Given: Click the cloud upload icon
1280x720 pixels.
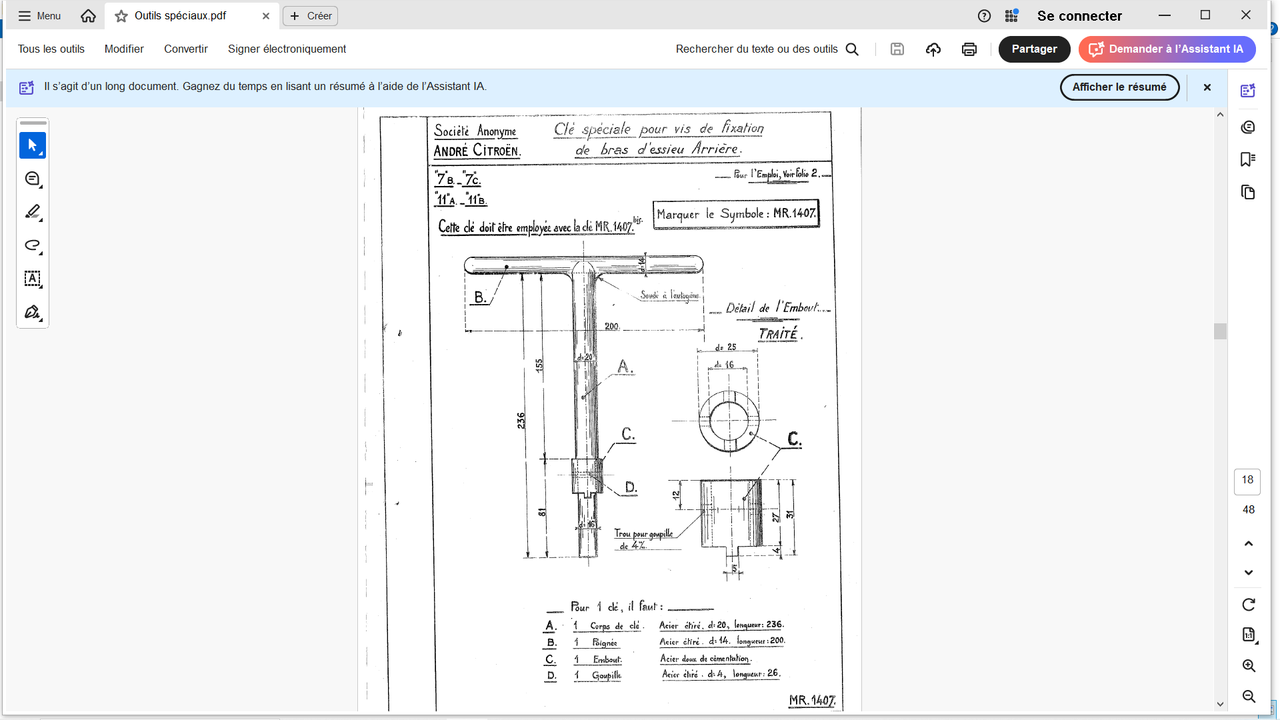Looking at the screenshot, I should click(x=933, y=49).
